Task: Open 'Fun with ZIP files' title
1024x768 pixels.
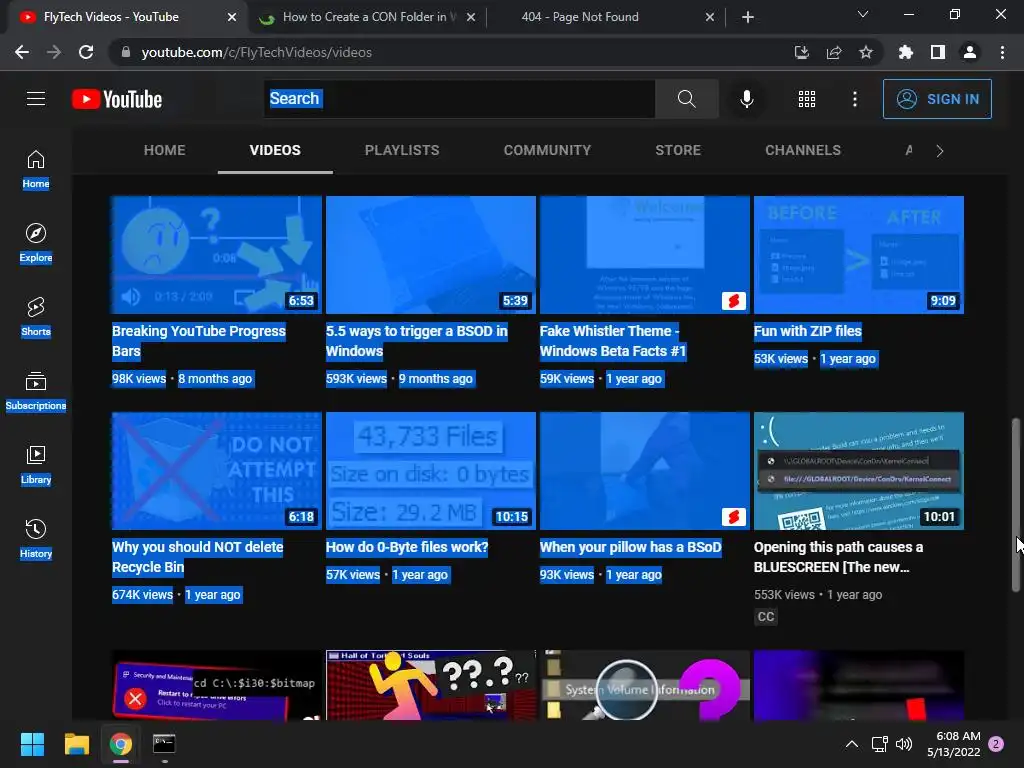Action: point(808,331)
